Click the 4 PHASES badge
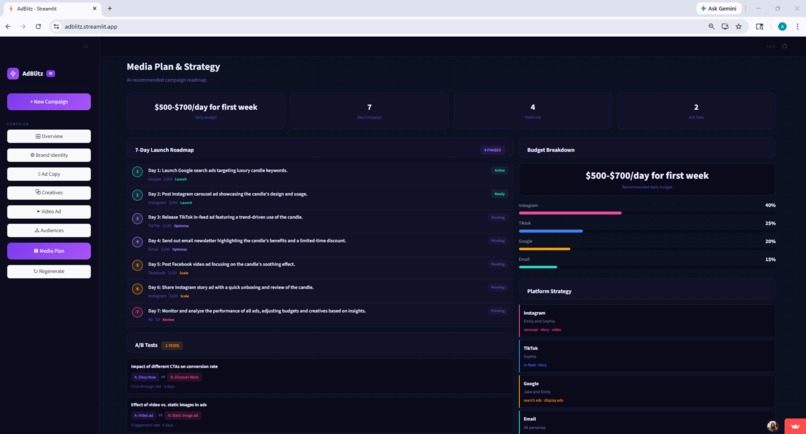The image size is (806, 434). click(492, 150)
